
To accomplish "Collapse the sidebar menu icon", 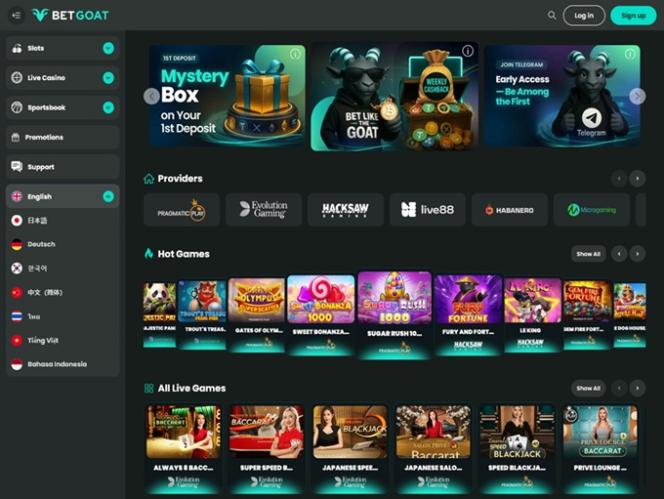I will pyautogui.click(x=15, y=15).
